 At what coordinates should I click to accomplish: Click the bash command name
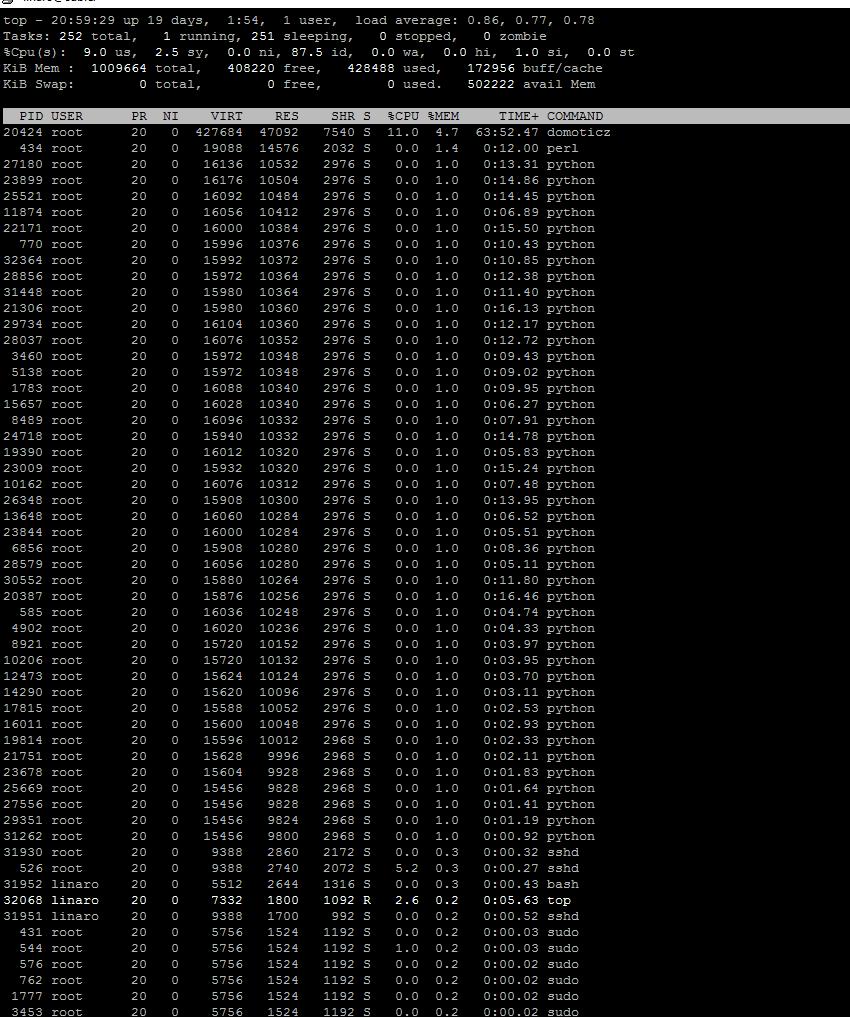point(563,884)
